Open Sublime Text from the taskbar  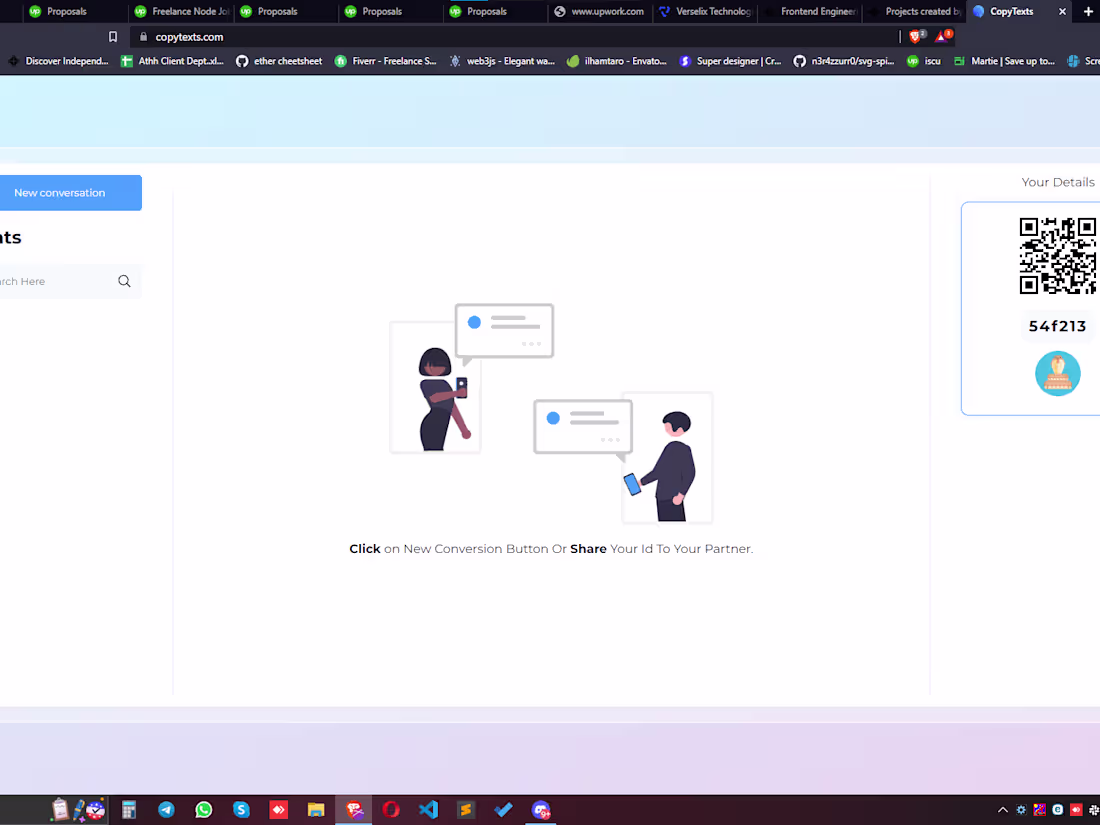point(466,810)
